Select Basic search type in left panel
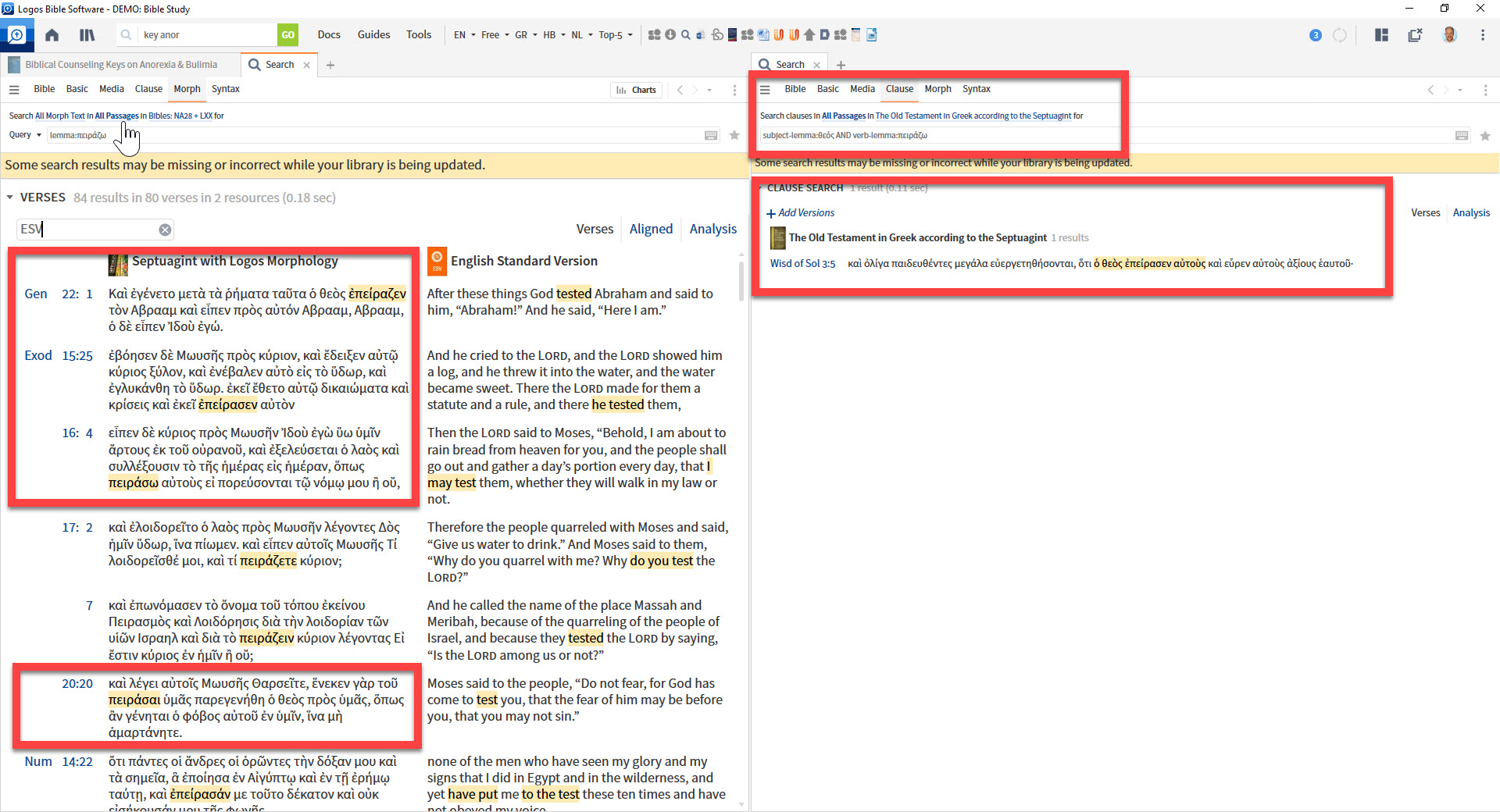 coord(77,89)
